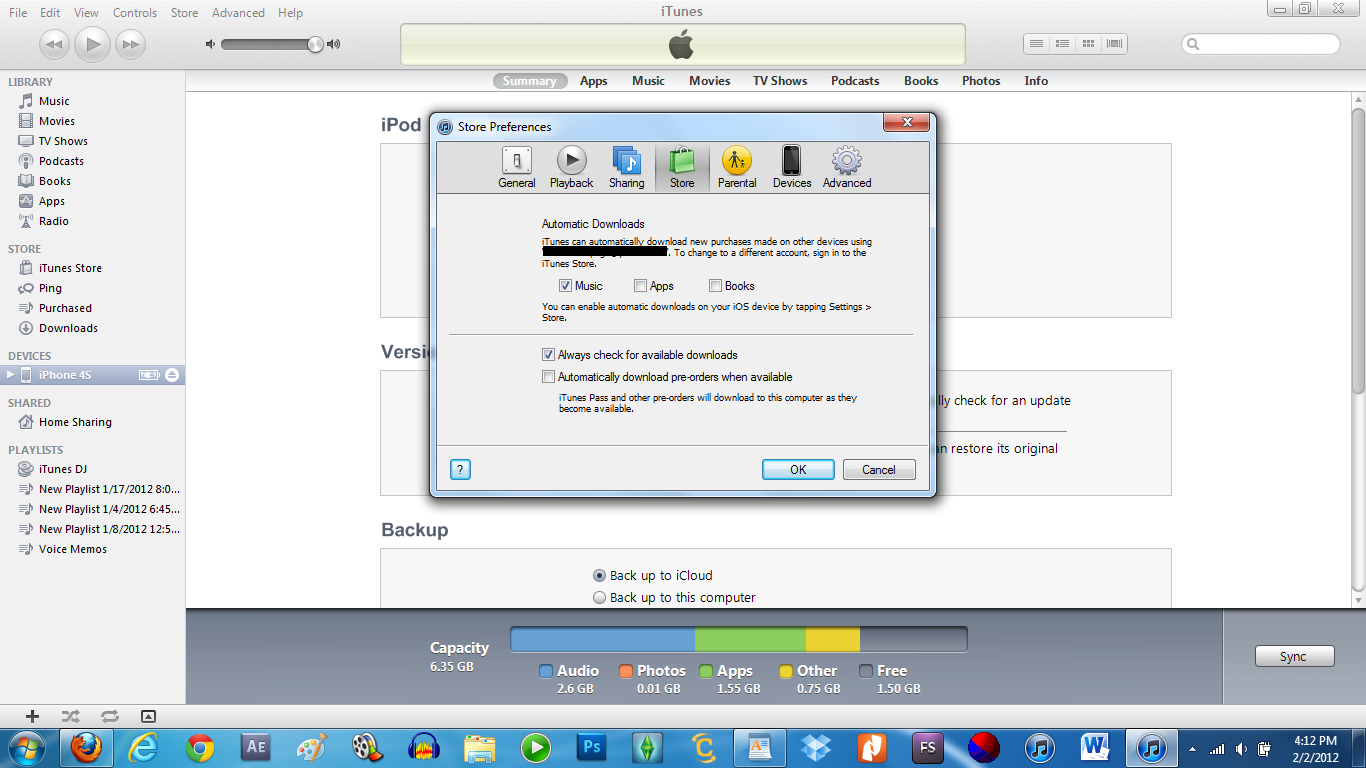Screen dimensions: 1366x768
Task: Open Home Sharing in sidebar
Action: [x=75, y=422]
